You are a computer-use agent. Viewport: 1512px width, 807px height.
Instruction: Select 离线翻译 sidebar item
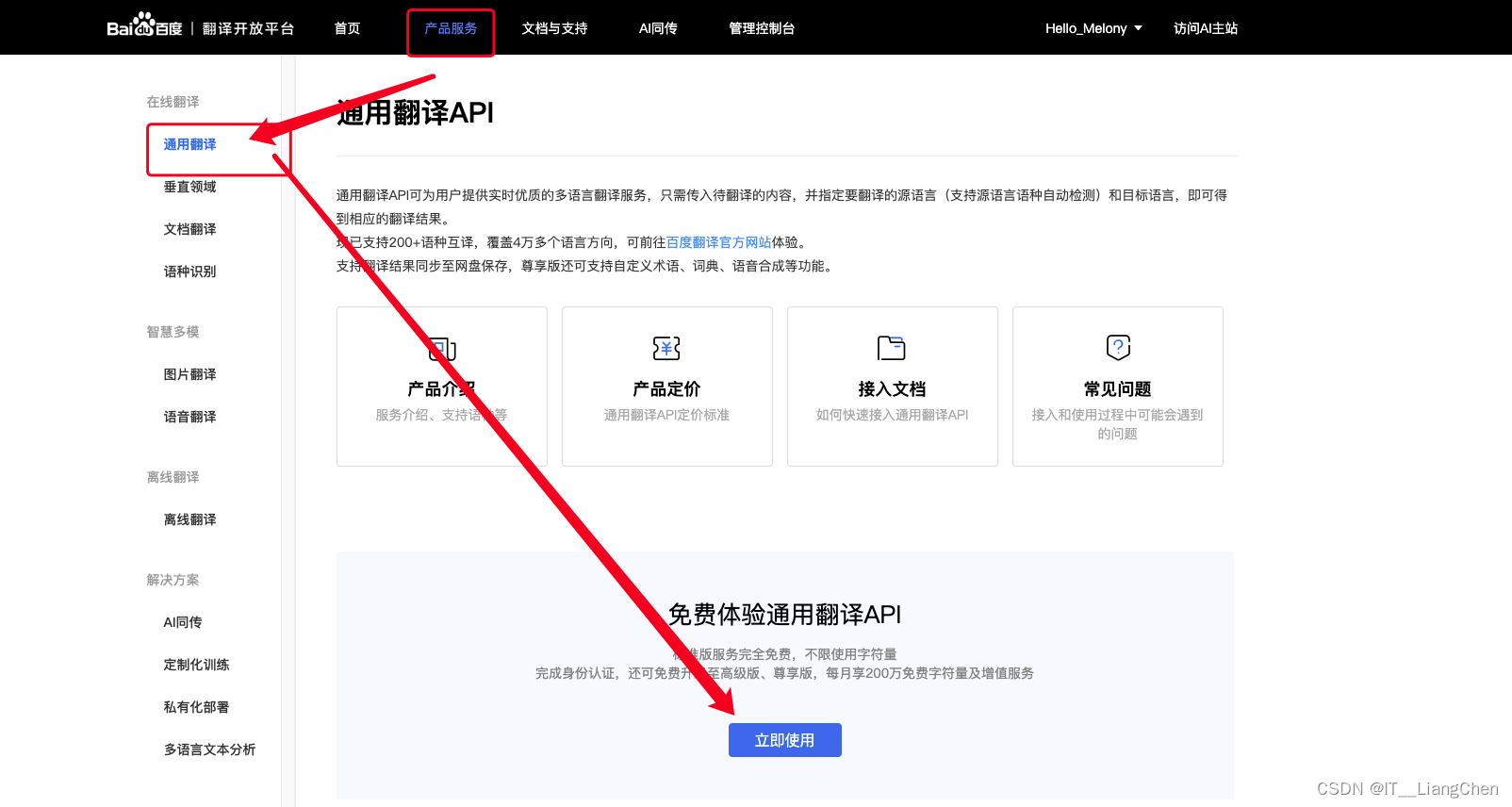(x=189, y=519)
